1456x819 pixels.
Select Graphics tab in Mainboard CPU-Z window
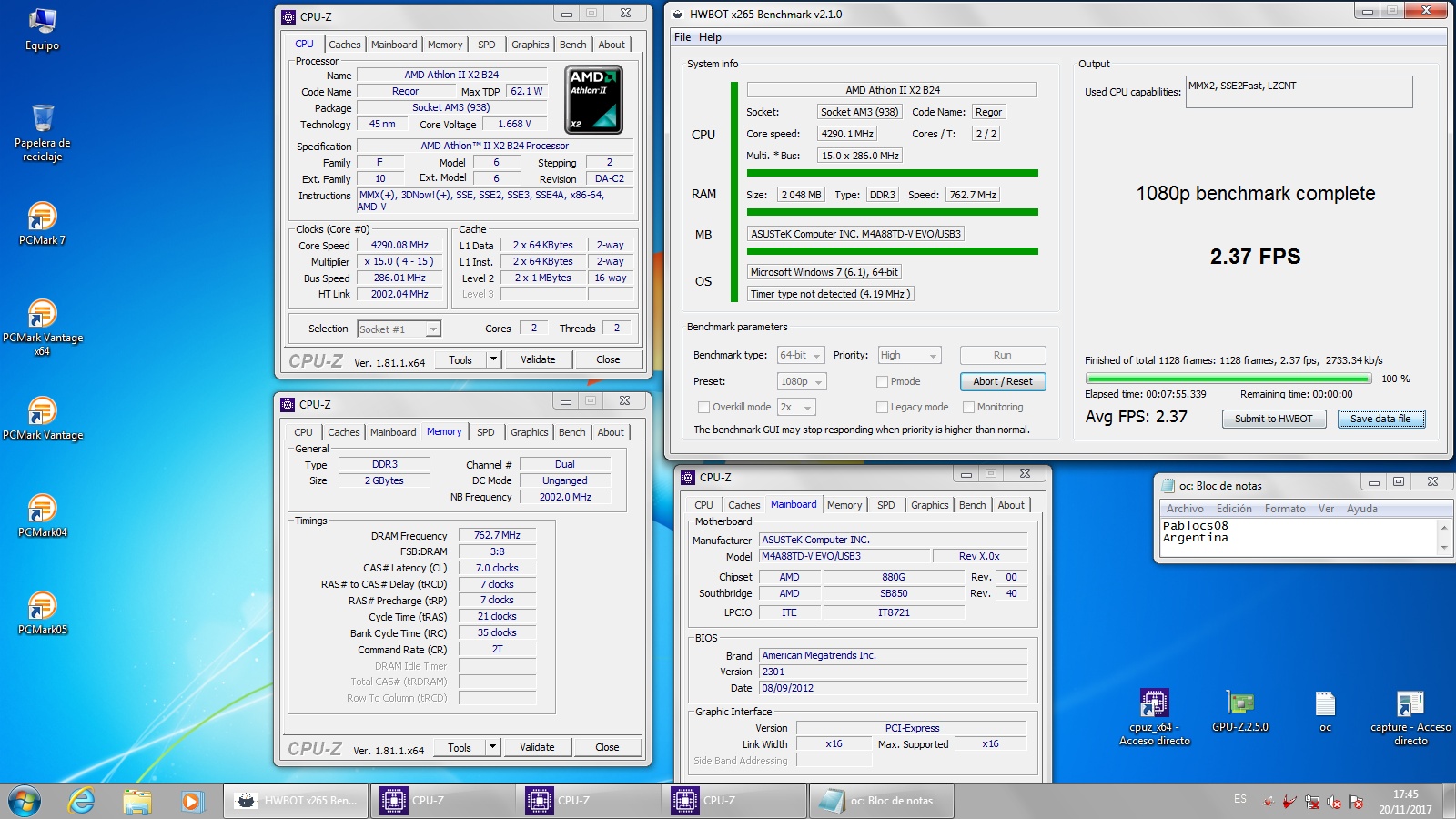929,505
